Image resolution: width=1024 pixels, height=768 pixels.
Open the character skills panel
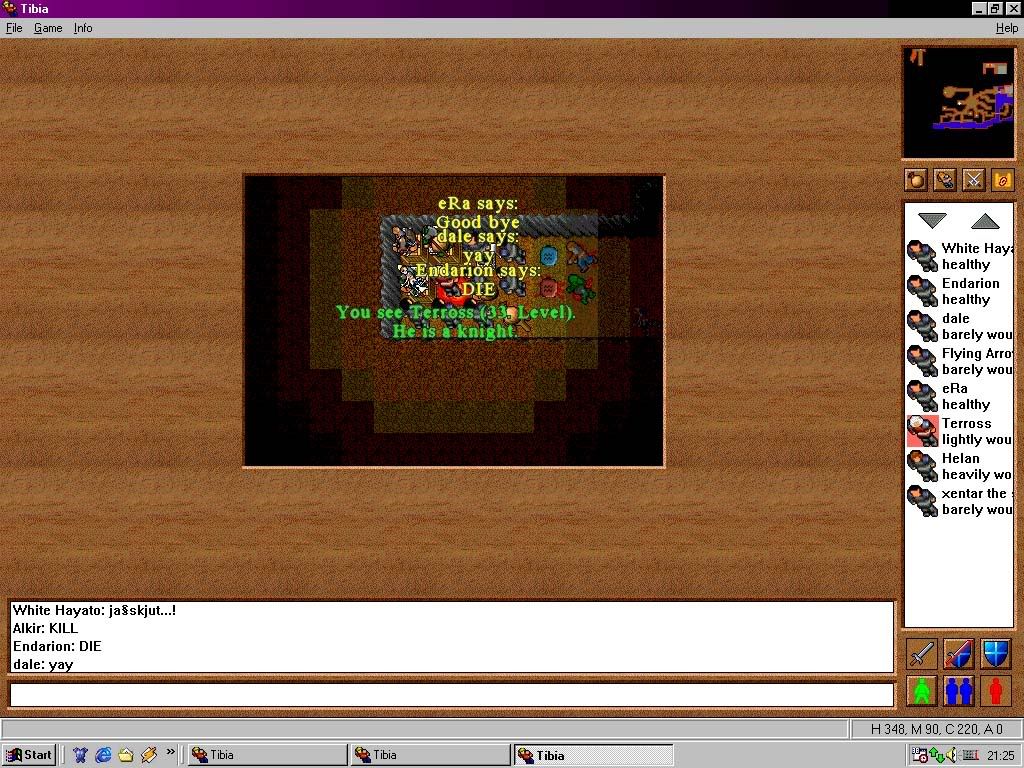(944, 180)
